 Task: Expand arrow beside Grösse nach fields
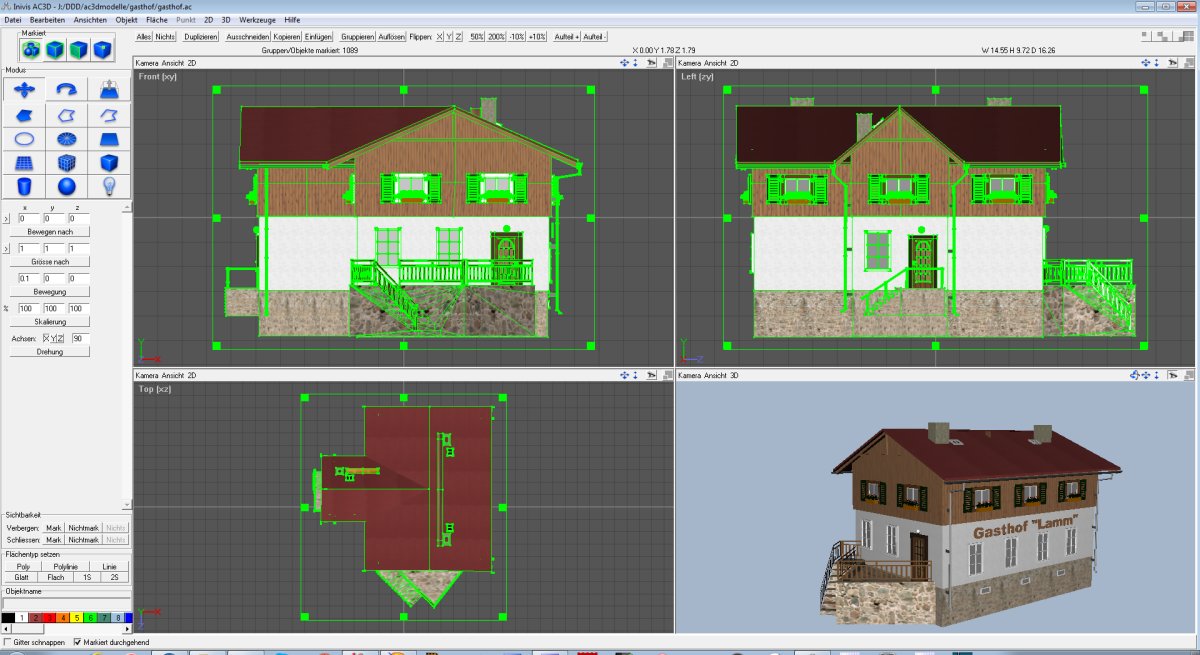click(x=8, y=248)
